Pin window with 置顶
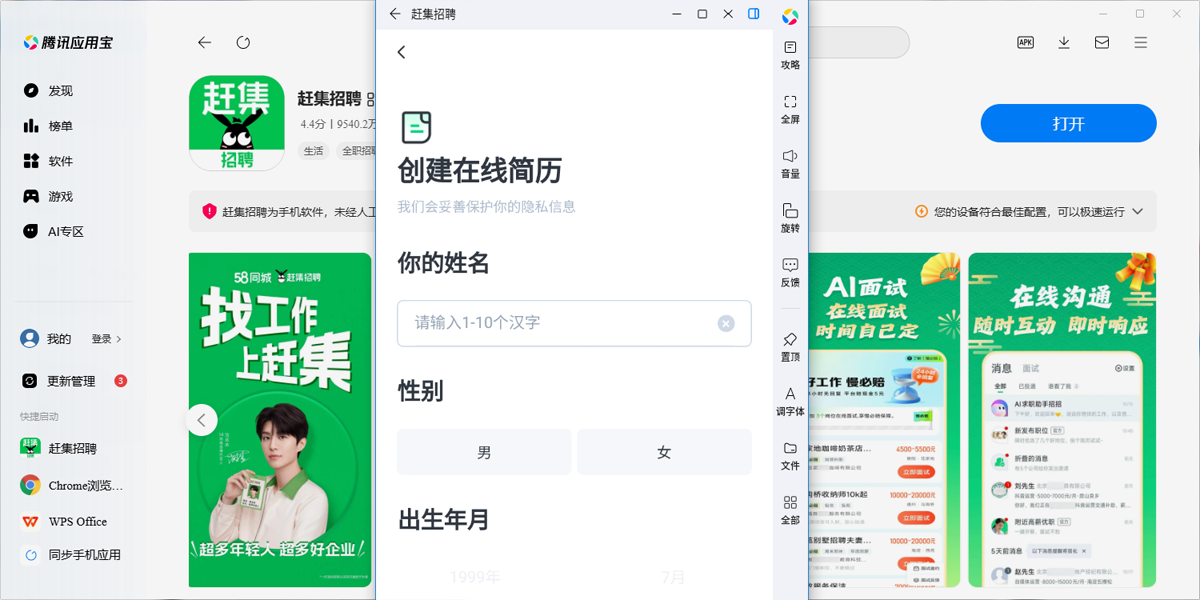Image resolution: width=1200 pixels, height=600 pixels. [790, 347]
